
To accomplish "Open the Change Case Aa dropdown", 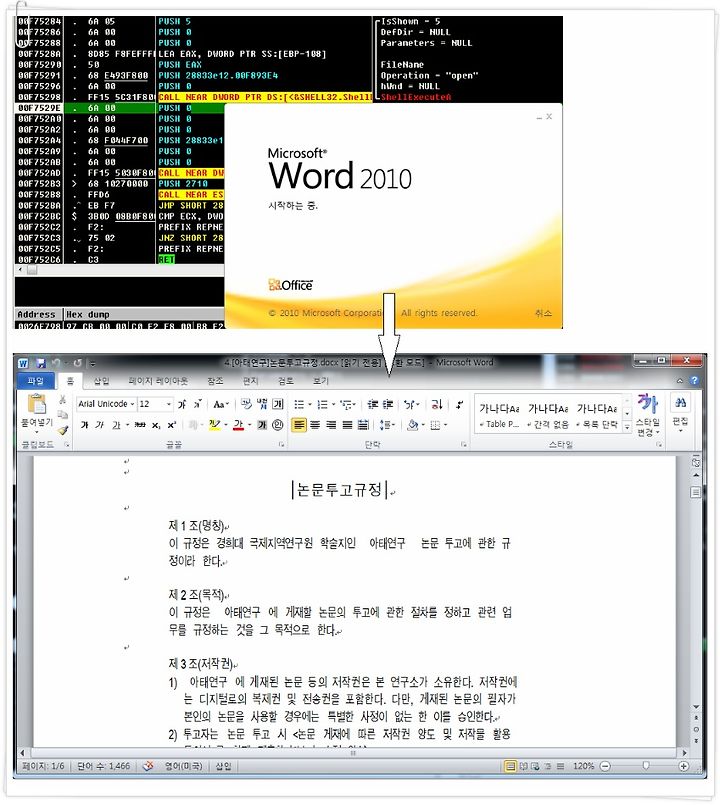I will point(221,405).
